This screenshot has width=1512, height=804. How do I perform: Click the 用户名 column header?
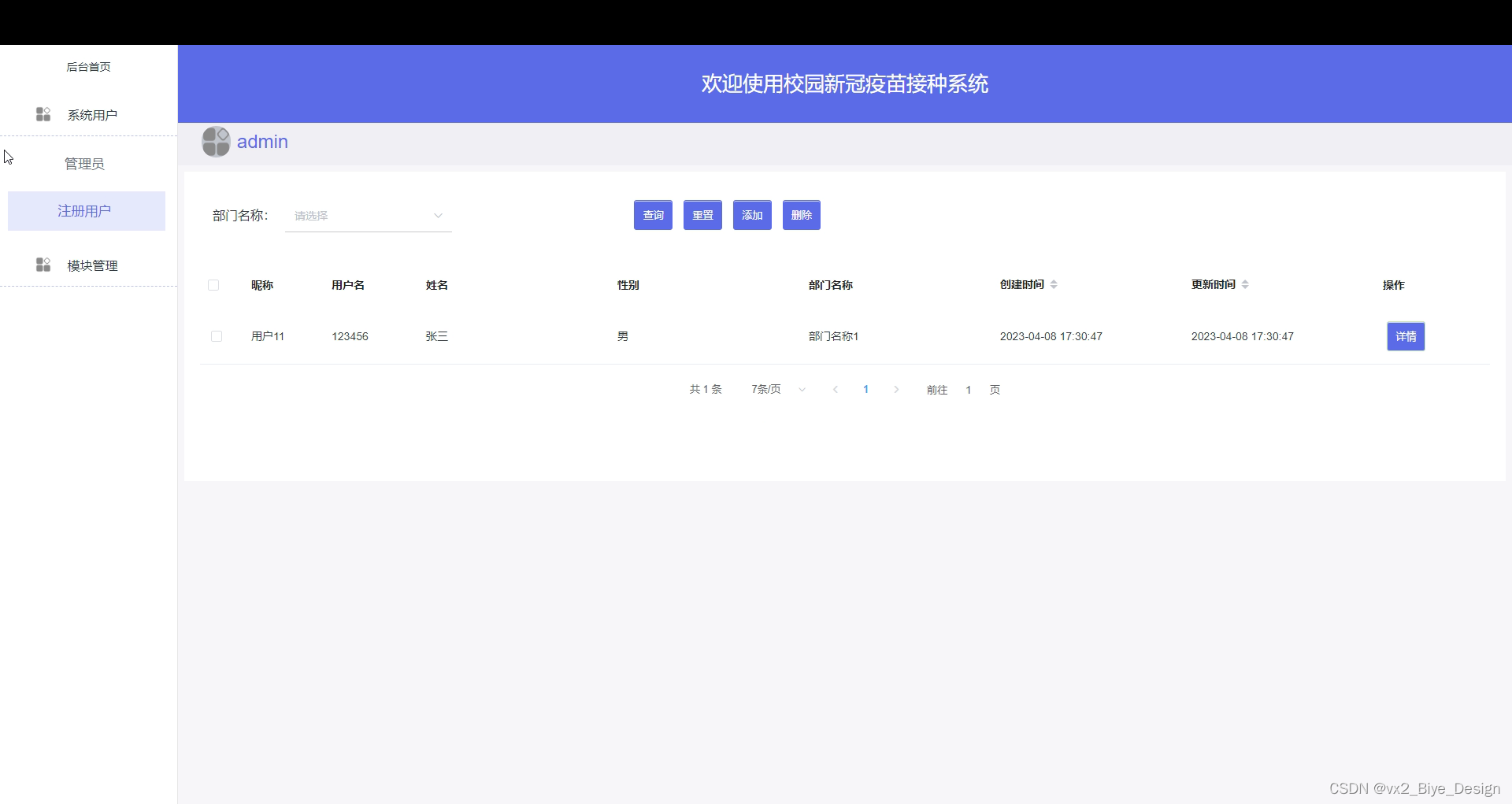point(348,285)
